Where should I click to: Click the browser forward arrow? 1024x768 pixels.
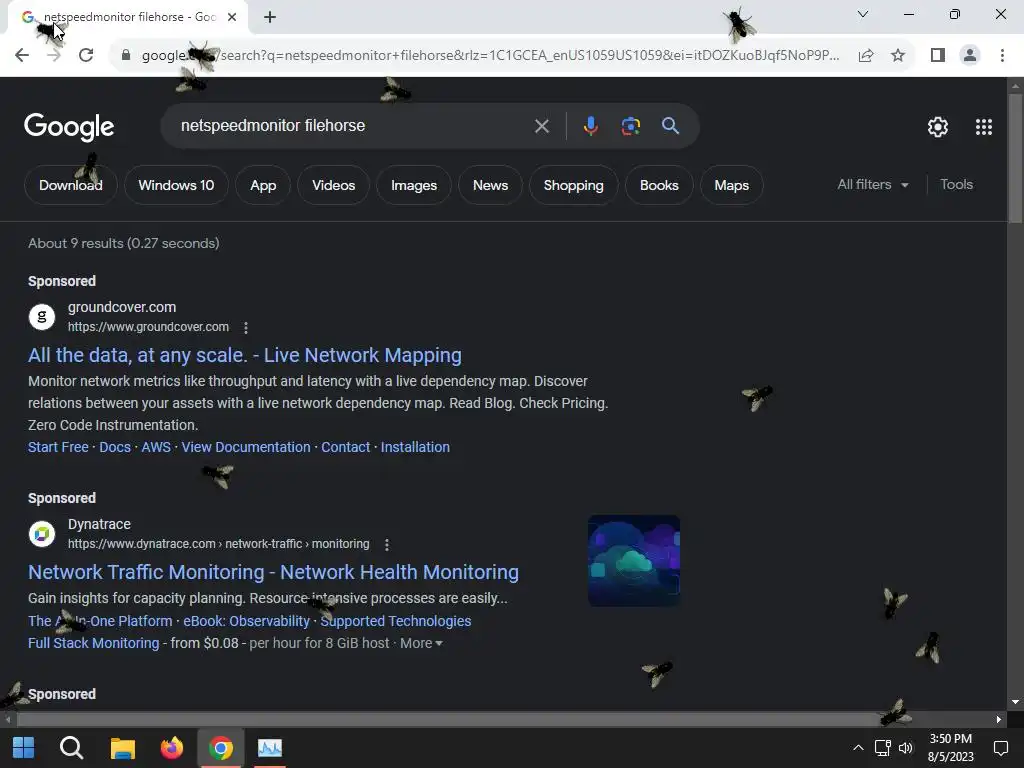coord(54,55)
